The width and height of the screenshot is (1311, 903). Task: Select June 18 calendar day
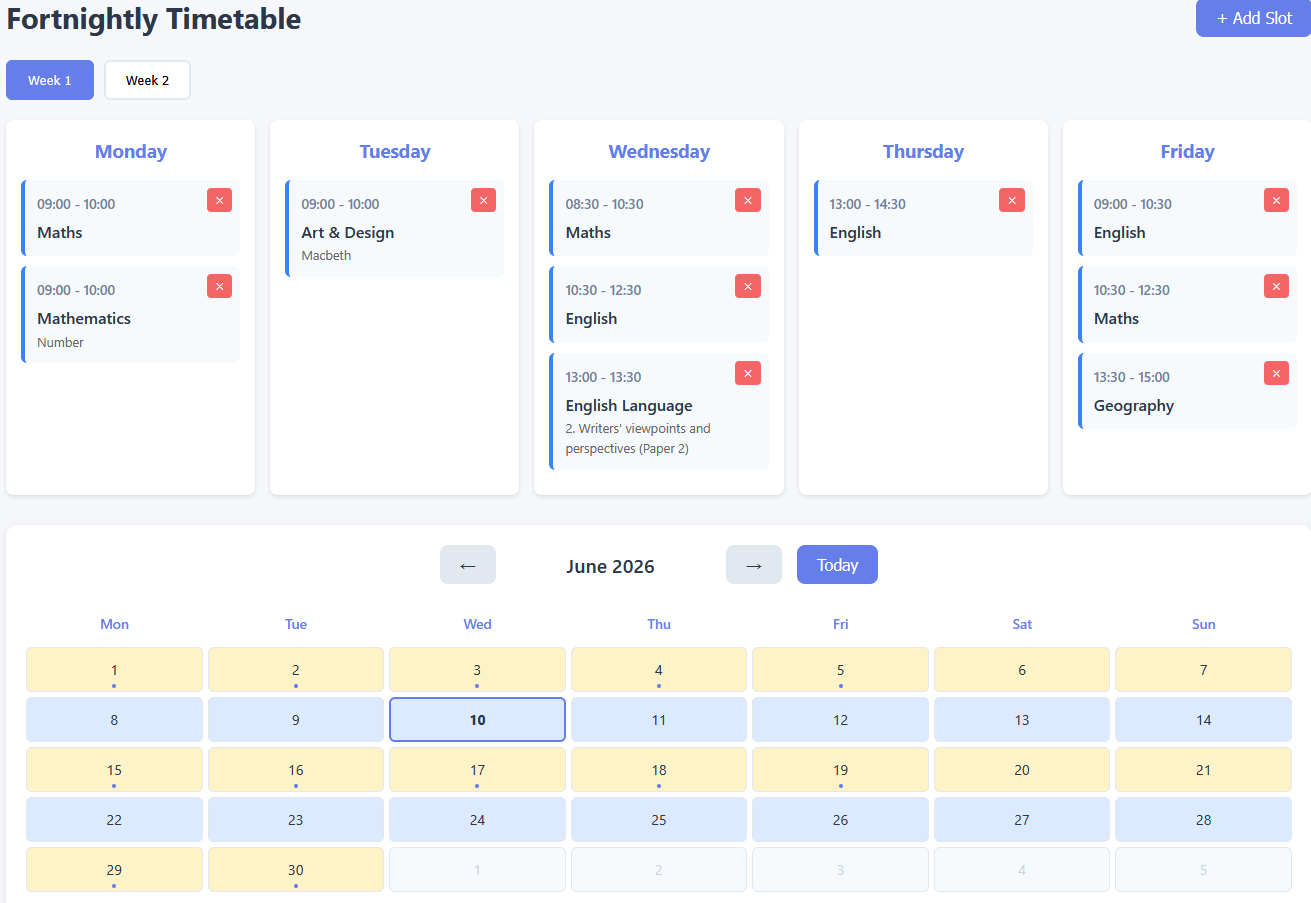click(x=659, y=770)
